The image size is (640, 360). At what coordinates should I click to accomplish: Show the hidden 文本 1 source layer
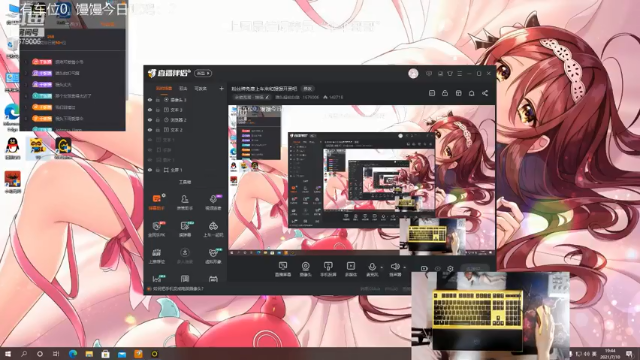pos(150,140)
